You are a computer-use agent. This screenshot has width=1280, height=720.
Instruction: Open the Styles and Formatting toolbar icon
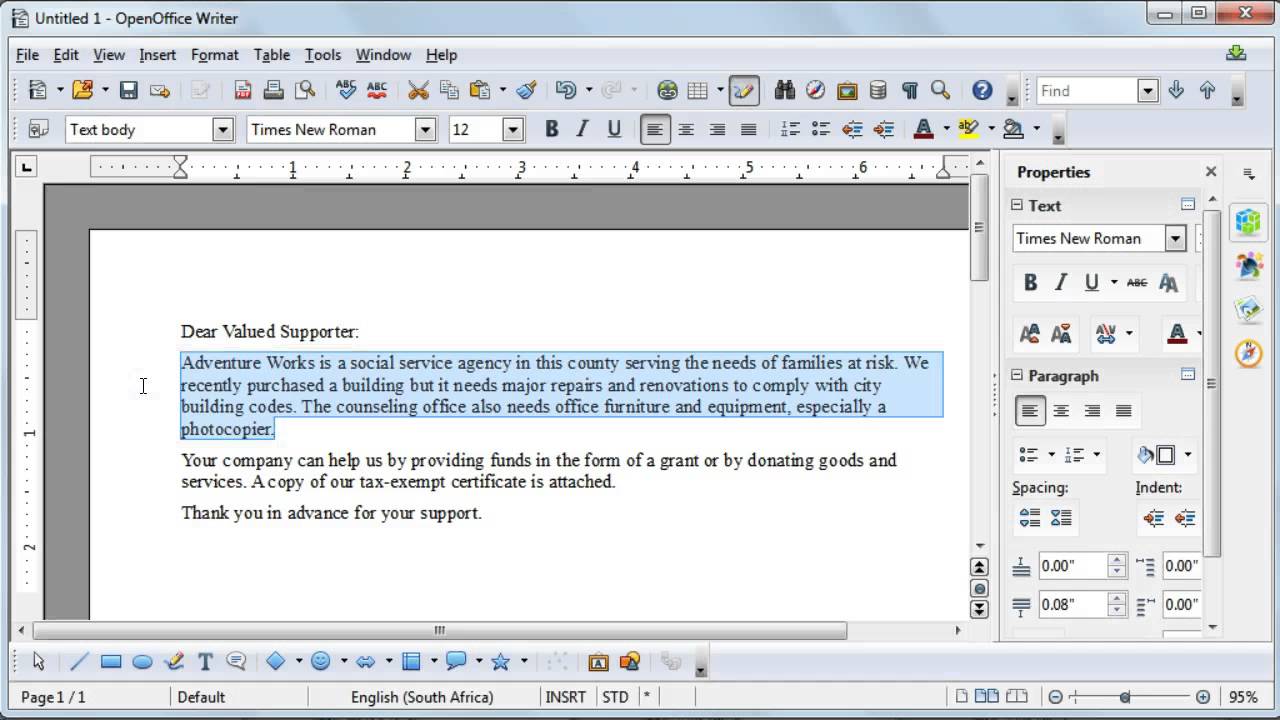click(39, 129)
